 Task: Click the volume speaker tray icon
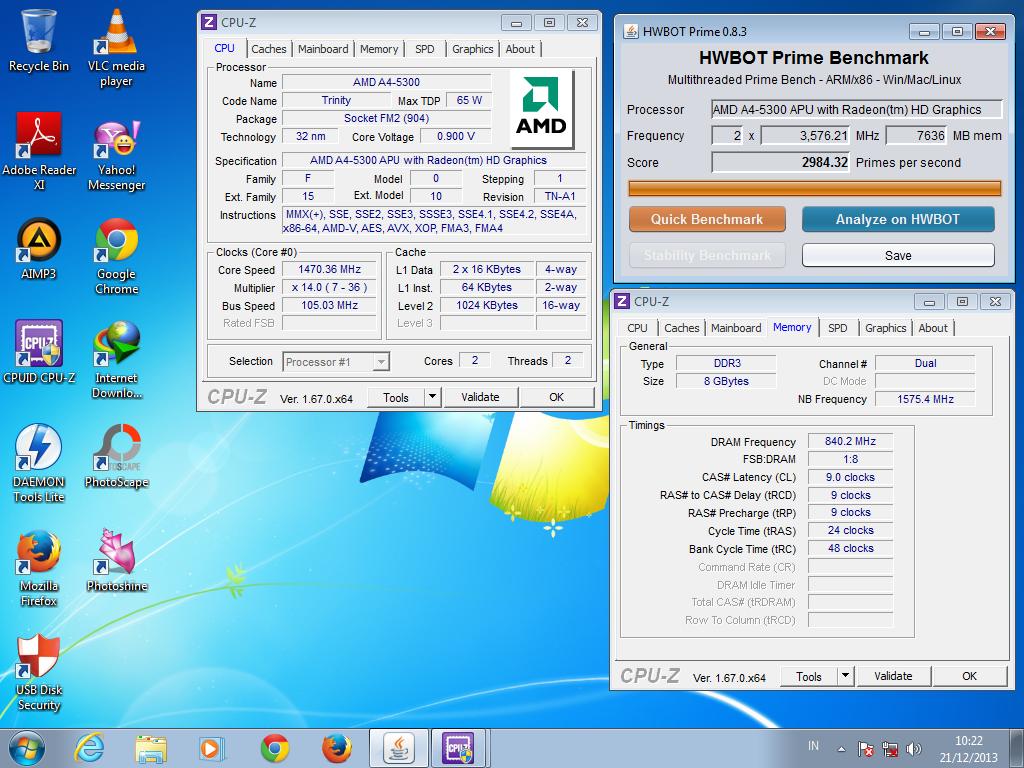914,749
